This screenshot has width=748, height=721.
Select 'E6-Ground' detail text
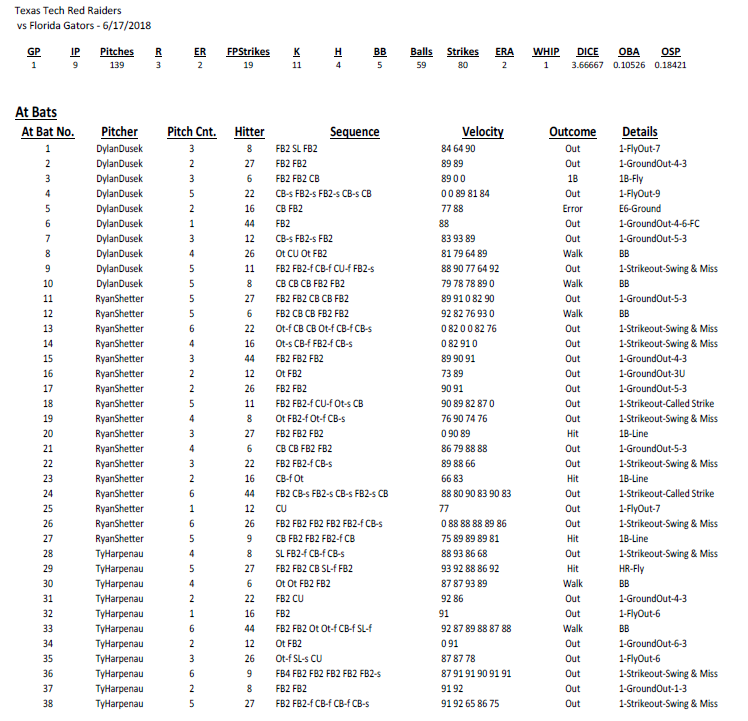[x=640, y=209]
